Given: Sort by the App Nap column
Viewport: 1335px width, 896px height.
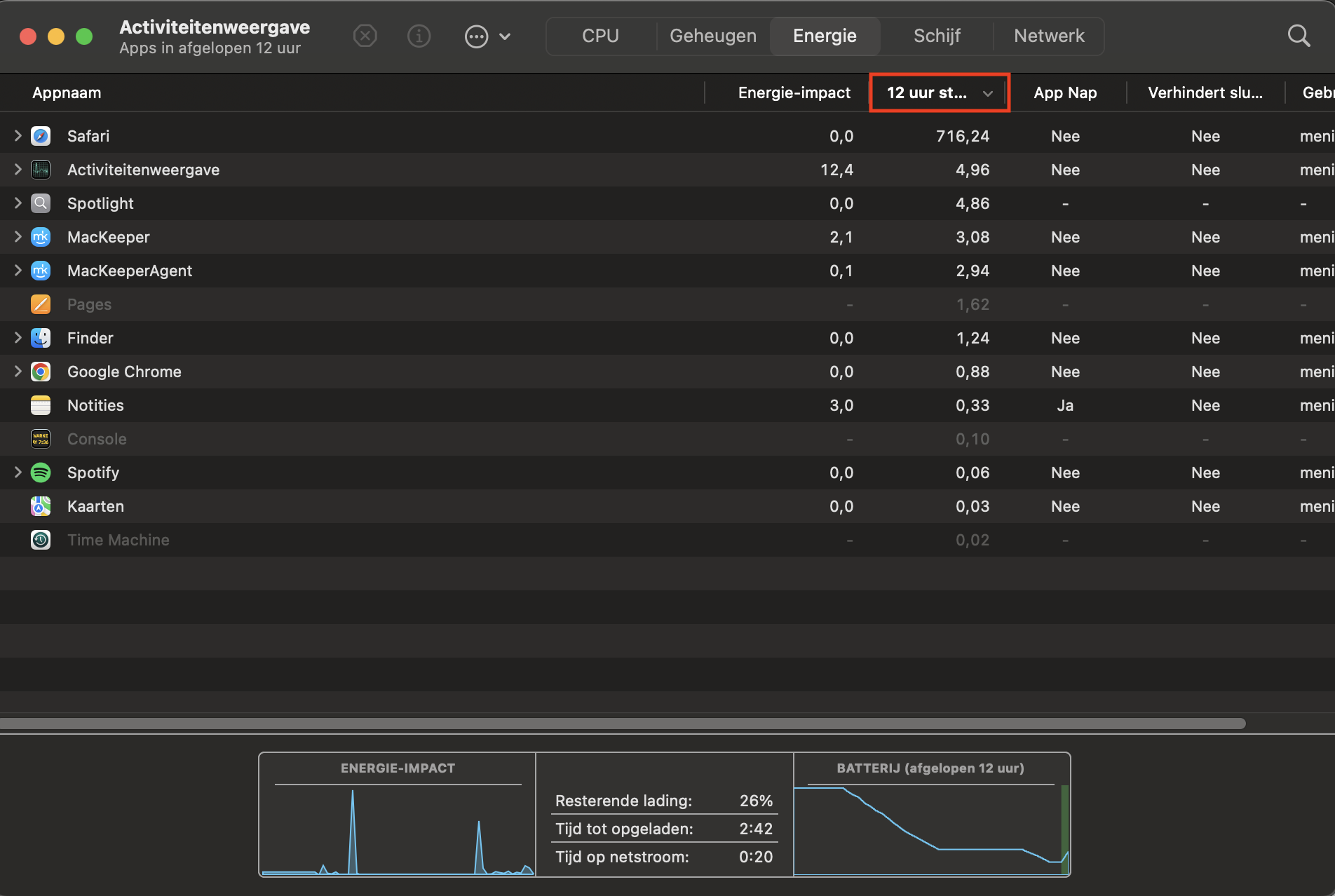Looking at the screenshot, I should 1064,93.
